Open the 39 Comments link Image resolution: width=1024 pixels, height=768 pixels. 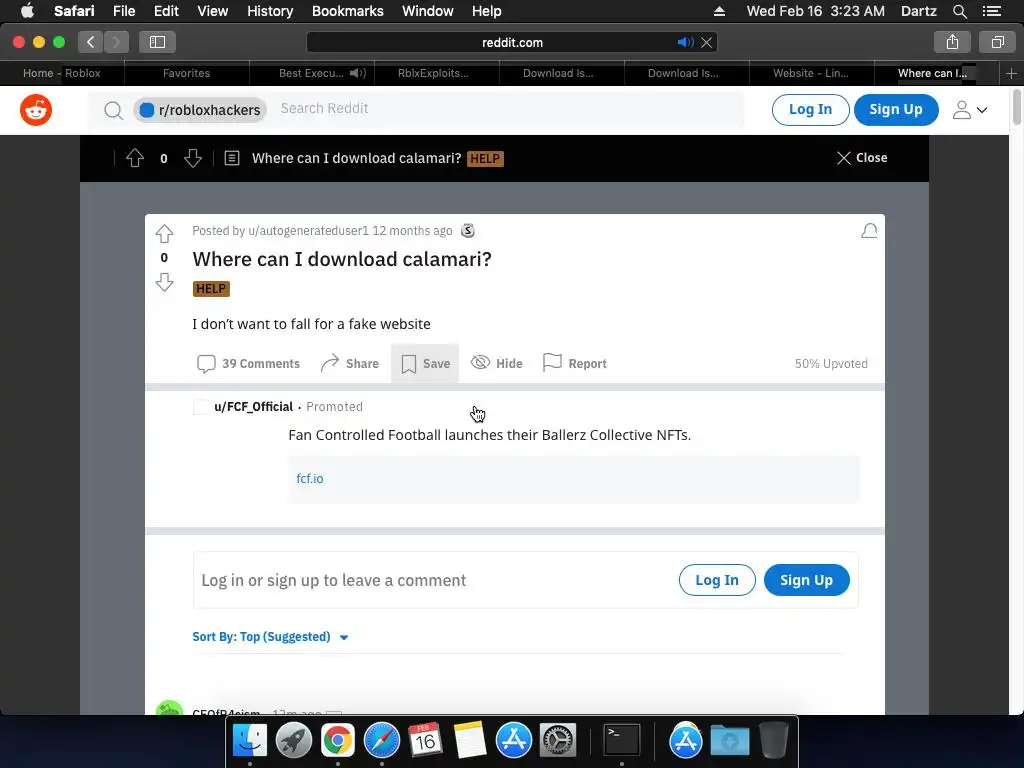coord(248,363)
